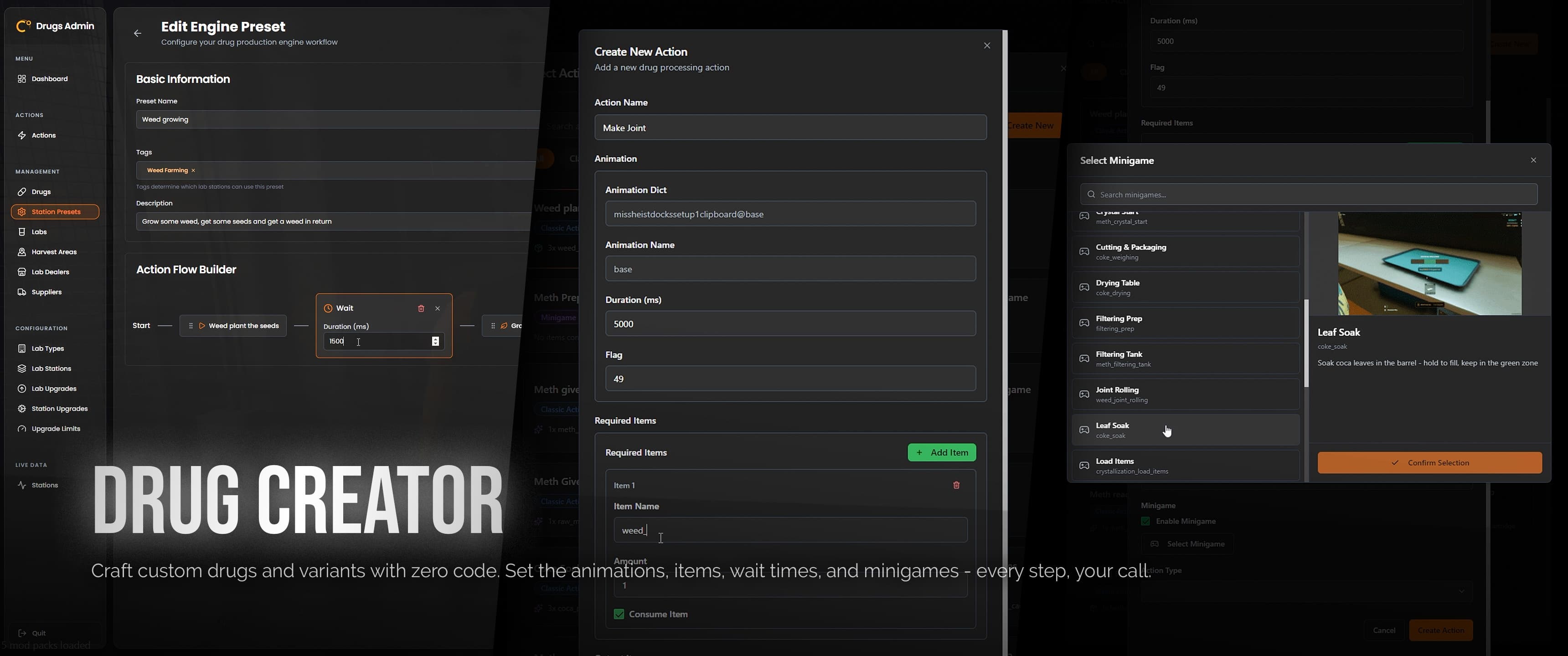
Task: Click the Wait duration spinner arrows
Action: click(435, 341)
